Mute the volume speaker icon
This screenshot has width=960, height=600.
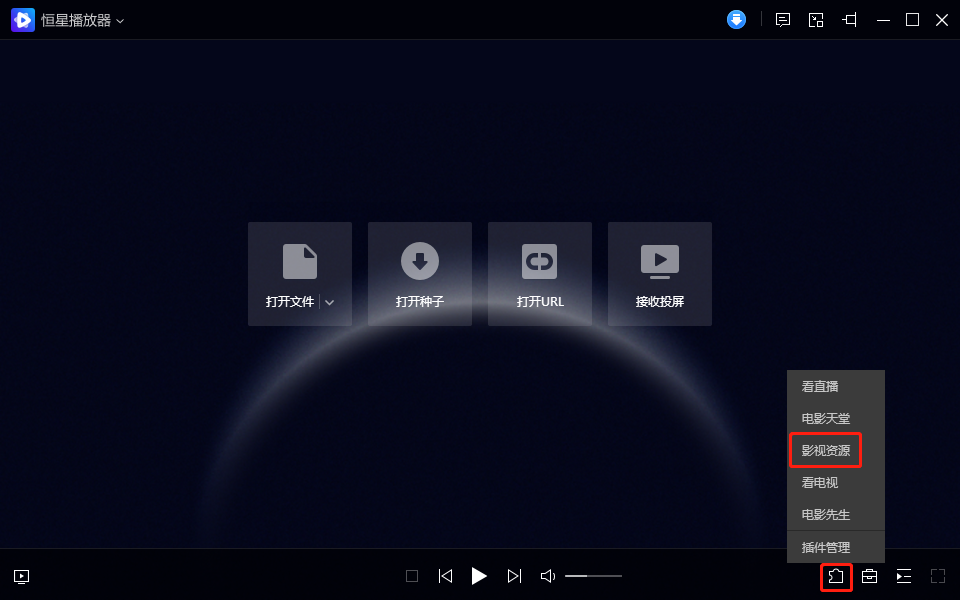click(x=548, y=576)
